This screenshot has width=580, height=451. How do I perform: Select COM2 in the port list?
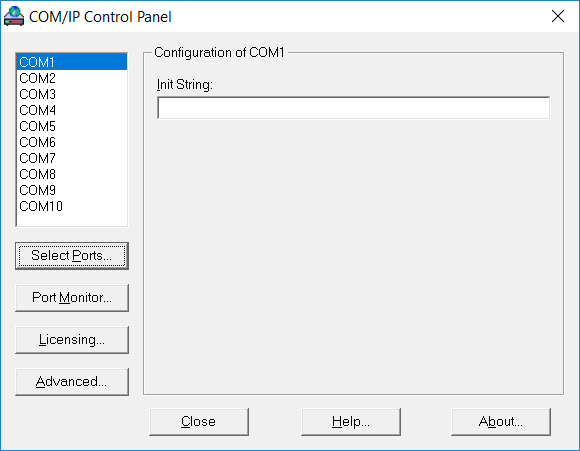[x=72, y=78]
